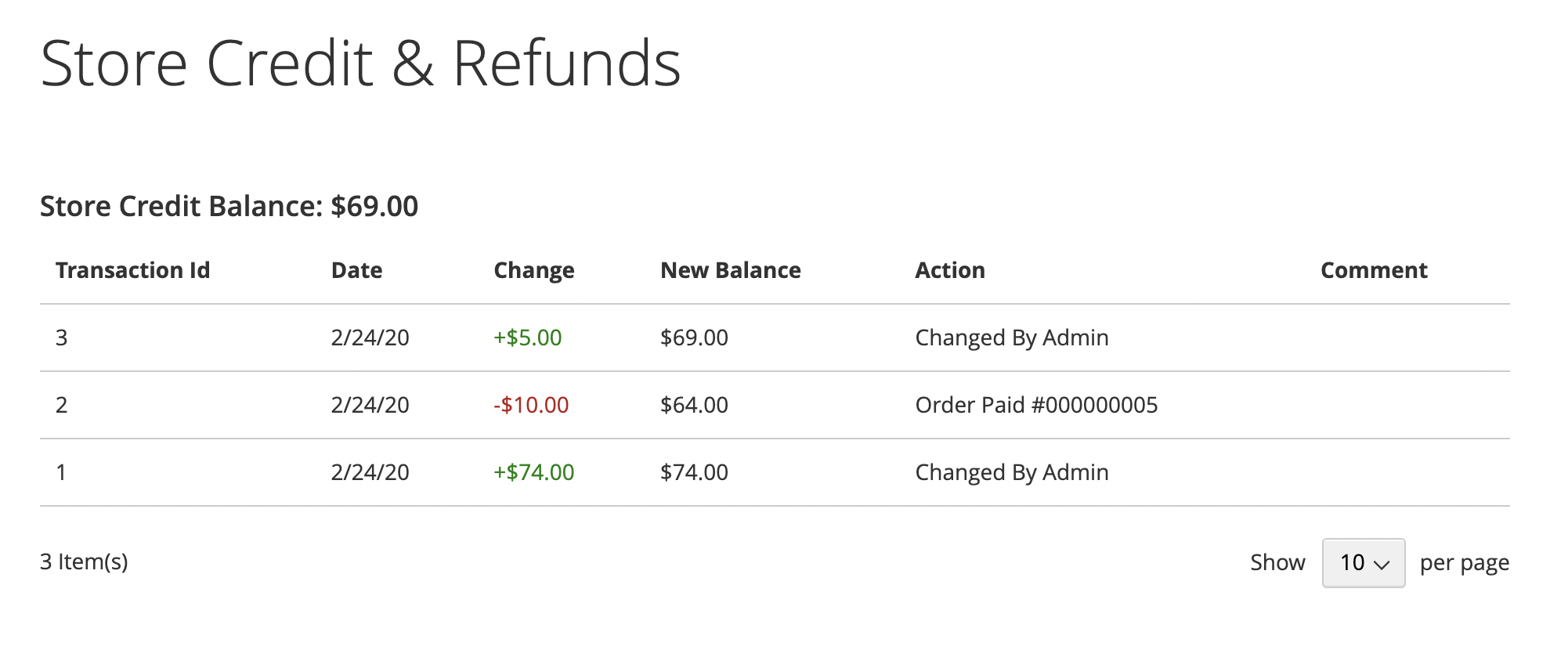Click the Comment column header
1568x650 pixels.
coord(1374,270)
